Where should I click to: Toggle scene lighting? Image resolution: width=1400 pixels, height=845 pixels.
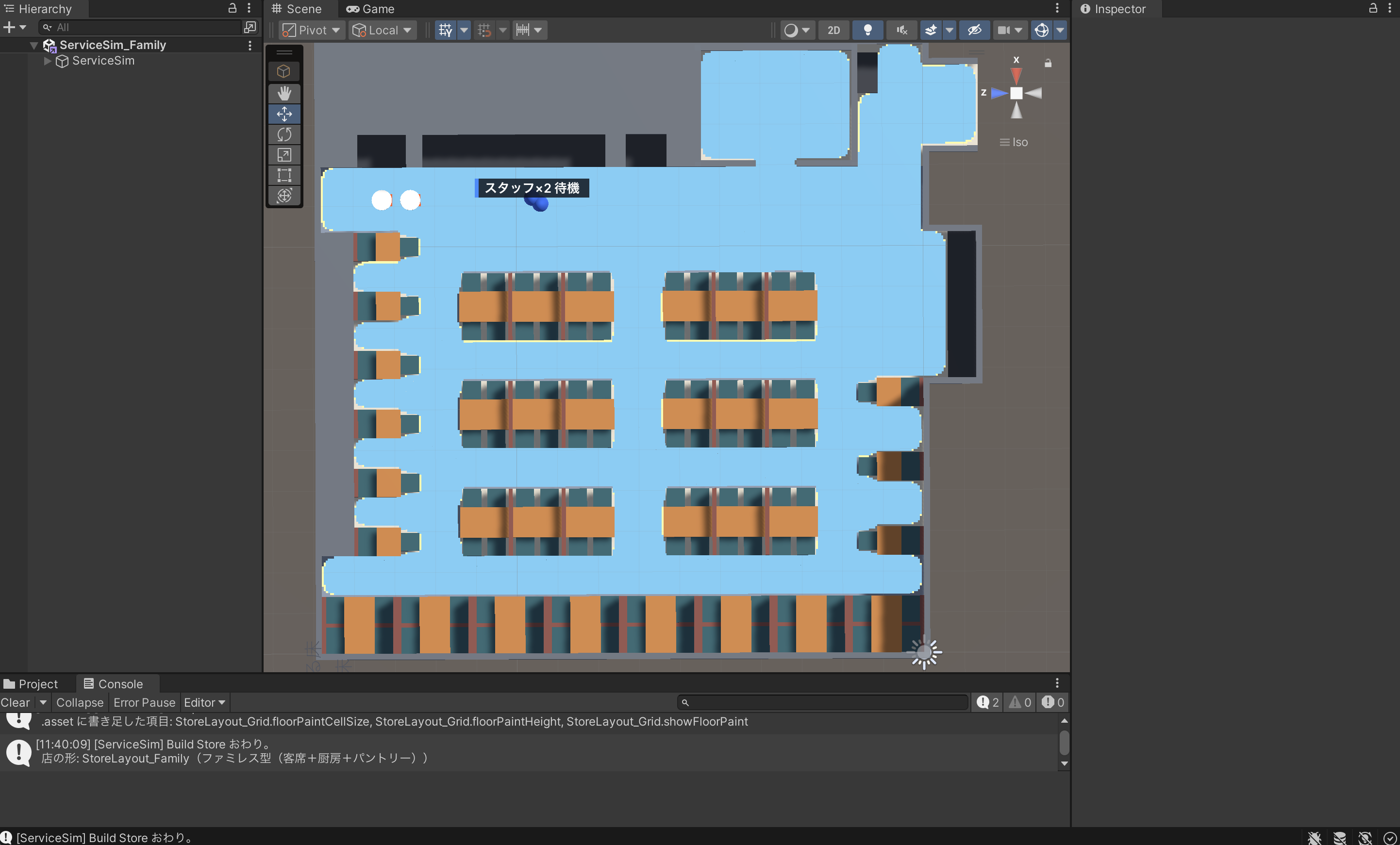point(867,30)
